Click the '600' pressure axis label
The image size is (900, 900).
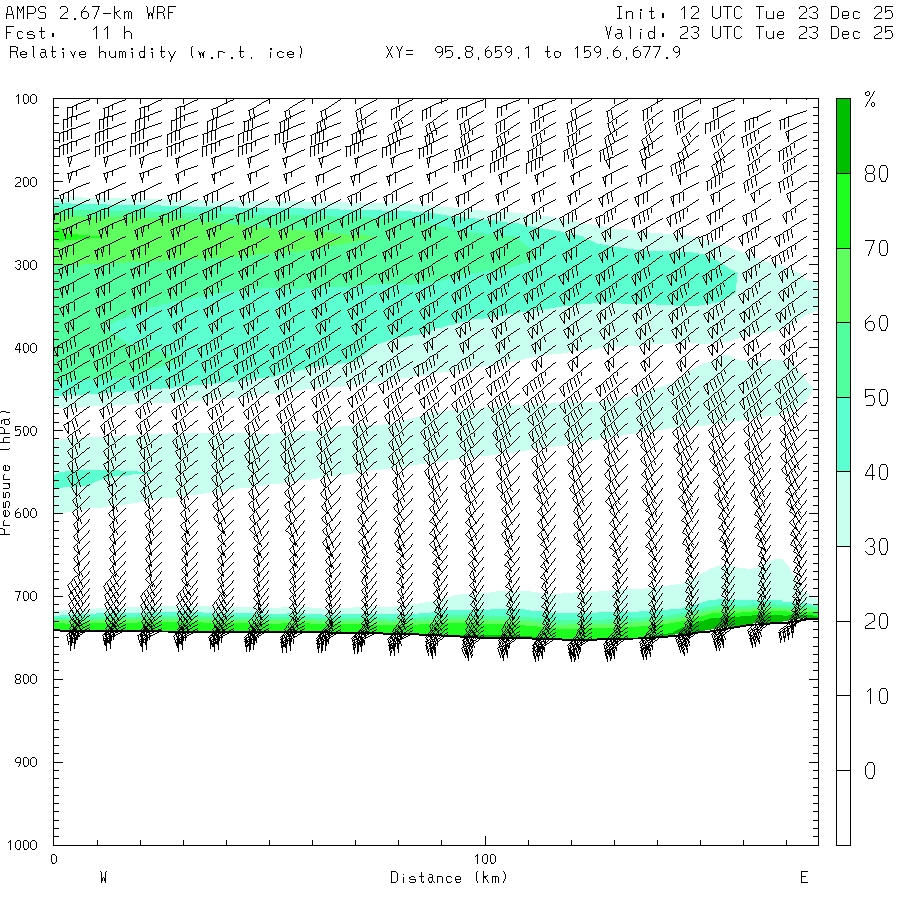click(x=26, y=513)
